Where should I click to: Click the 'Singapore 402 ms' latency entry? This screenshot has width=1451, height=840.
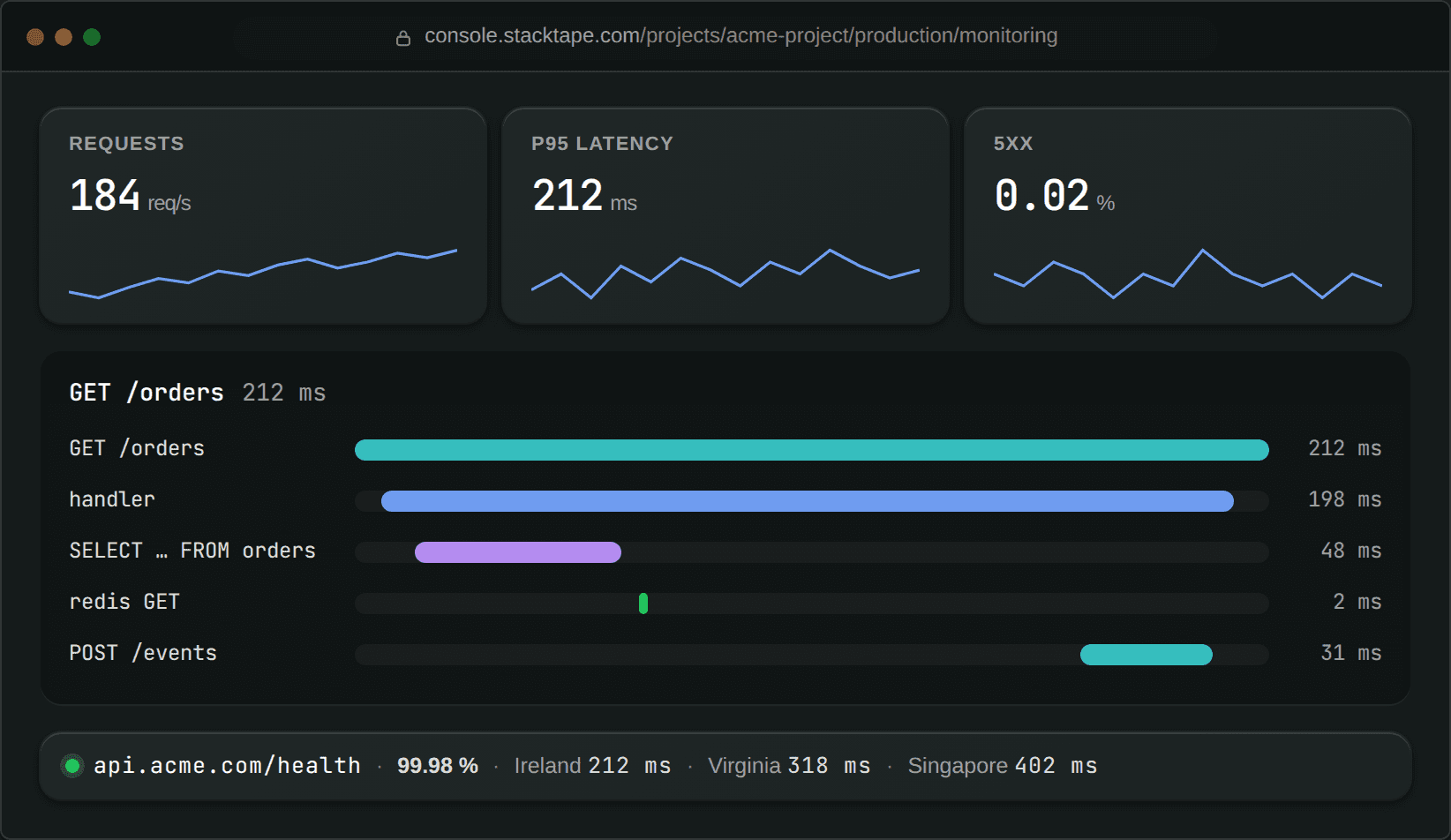[1003, 766]
